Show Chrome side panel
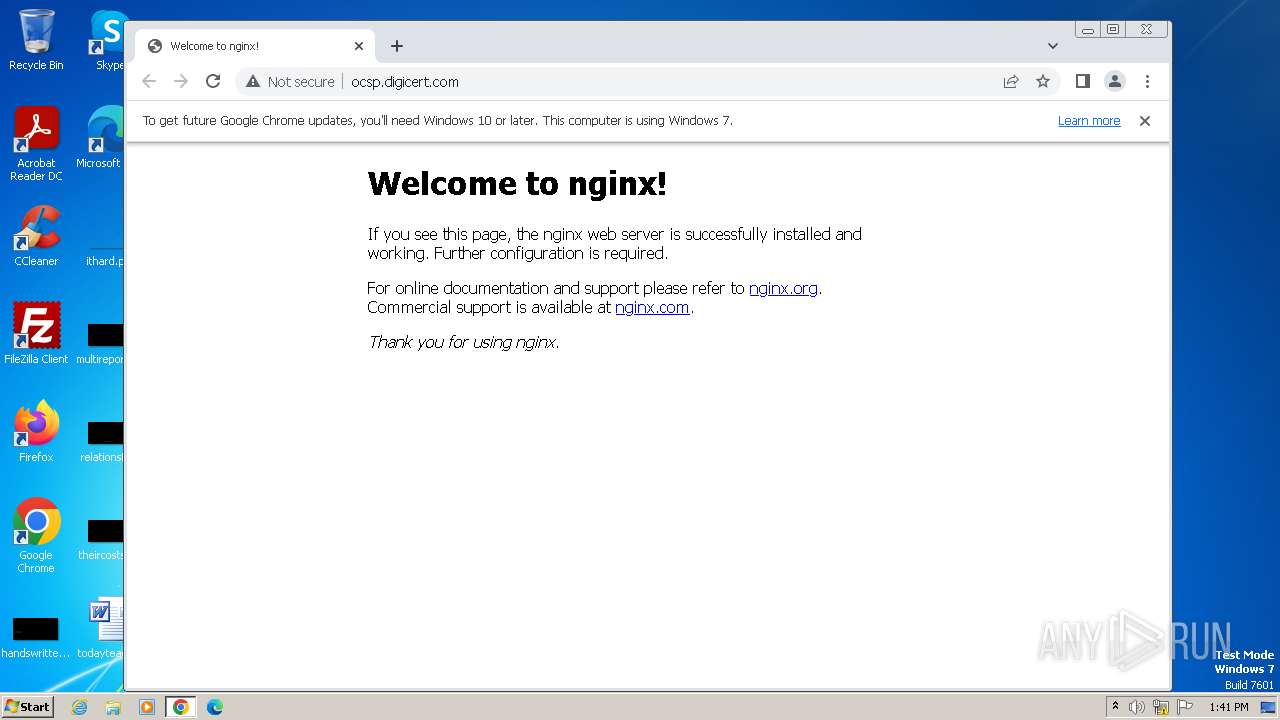The height and width of the screenshot is (720, 1280). pos(1082,81)
